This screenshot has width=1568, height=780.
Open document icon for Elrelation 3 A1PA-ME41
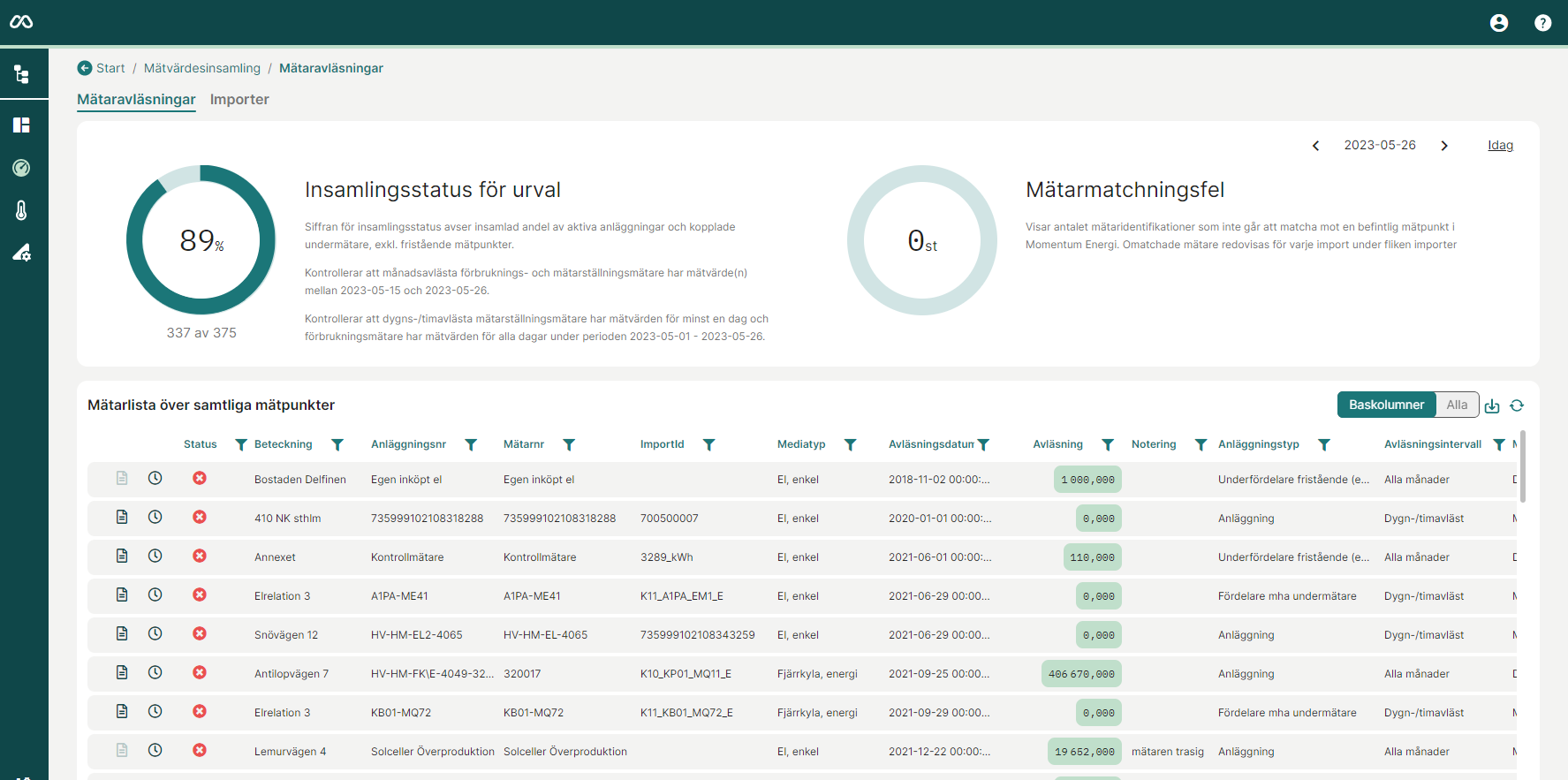[122, 594]
